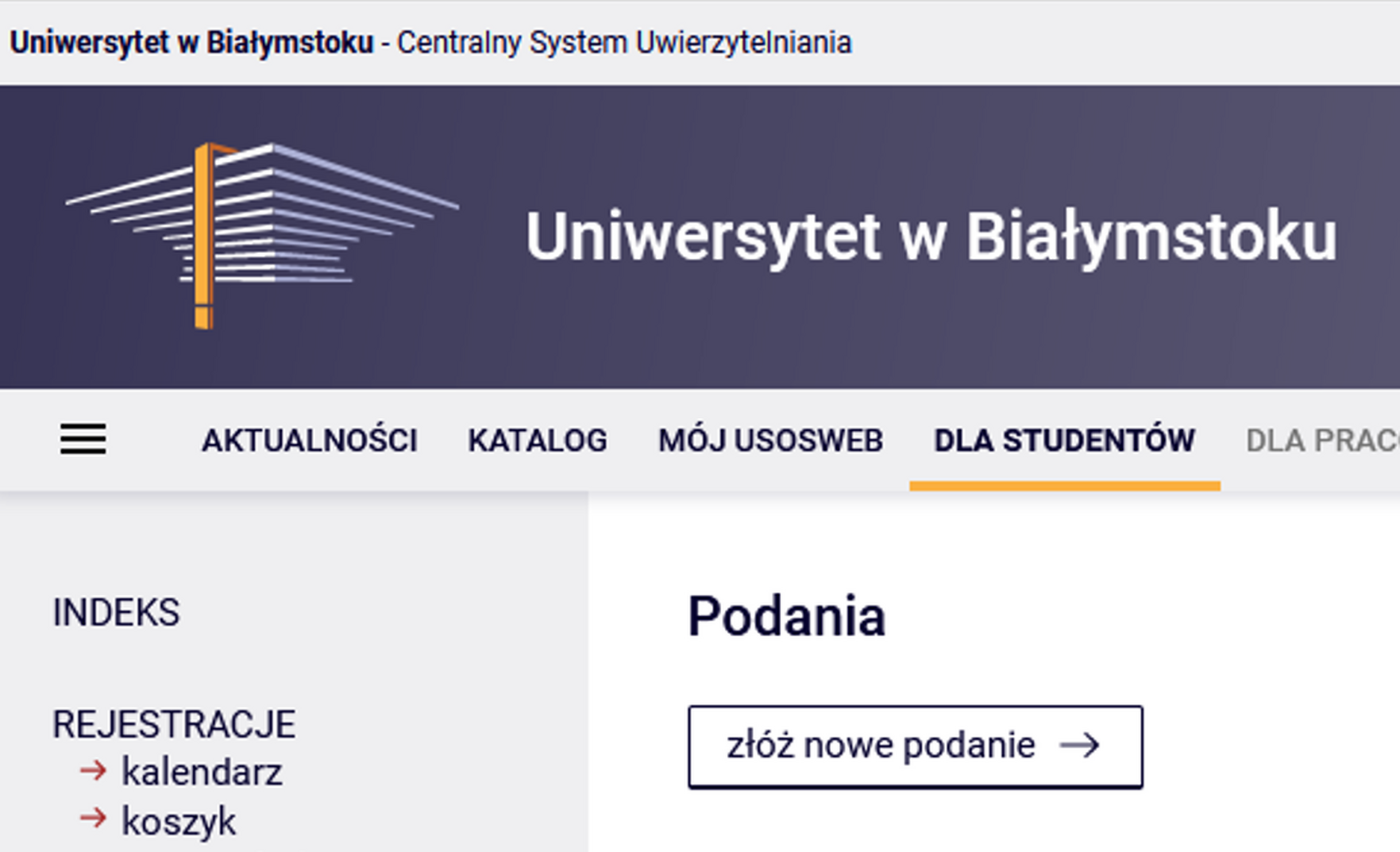Open the AKTUALNOŚCI tab

pyautogui.click(x=310, y=440)
